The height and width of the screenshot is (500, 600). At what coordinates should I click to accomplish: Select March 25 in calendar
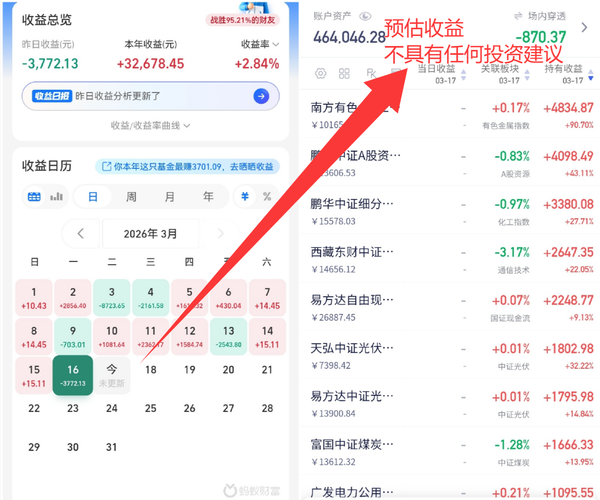point(150,408)
